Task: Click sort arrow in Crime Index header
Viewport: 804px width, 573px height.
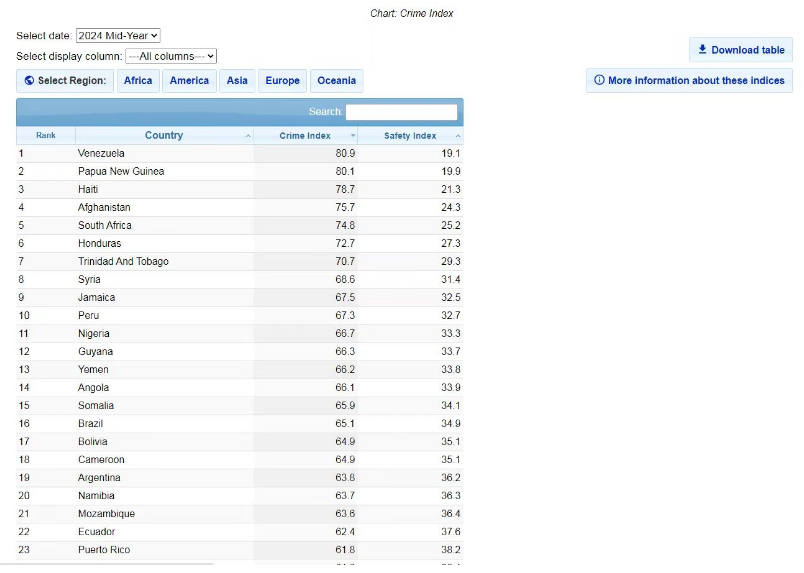Action: coord(353,136)
